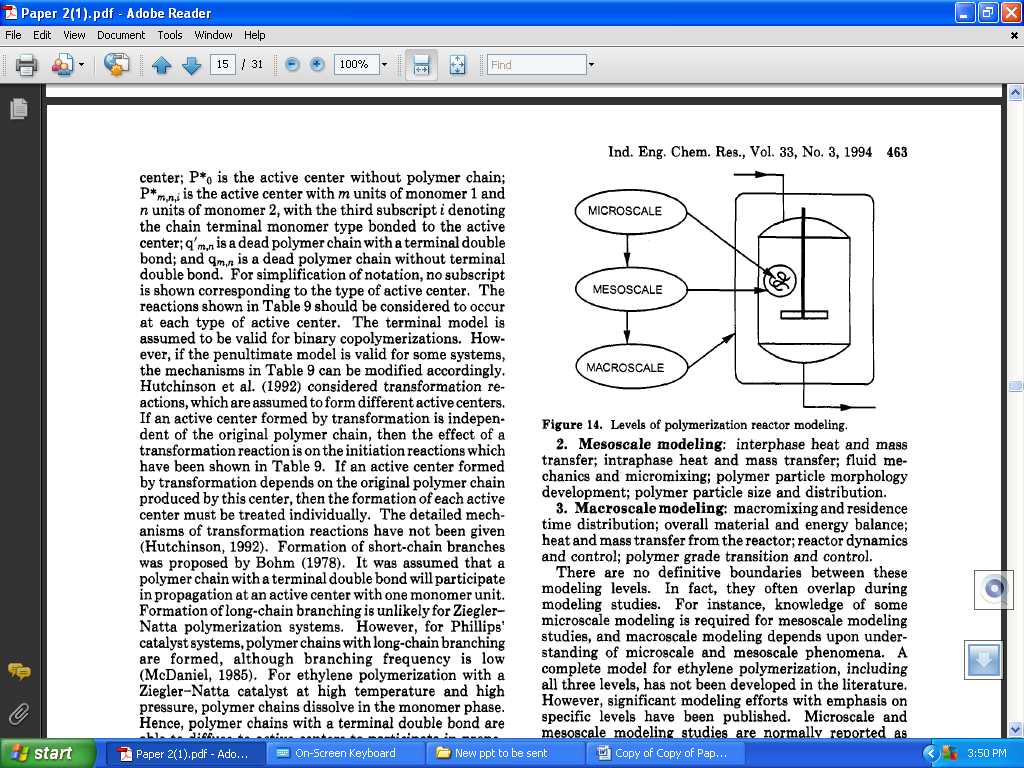Open the Comments panel in left sidebar
Image resolution: width=1024 pixels, height=768 pixels.
[x=18, y=672]
